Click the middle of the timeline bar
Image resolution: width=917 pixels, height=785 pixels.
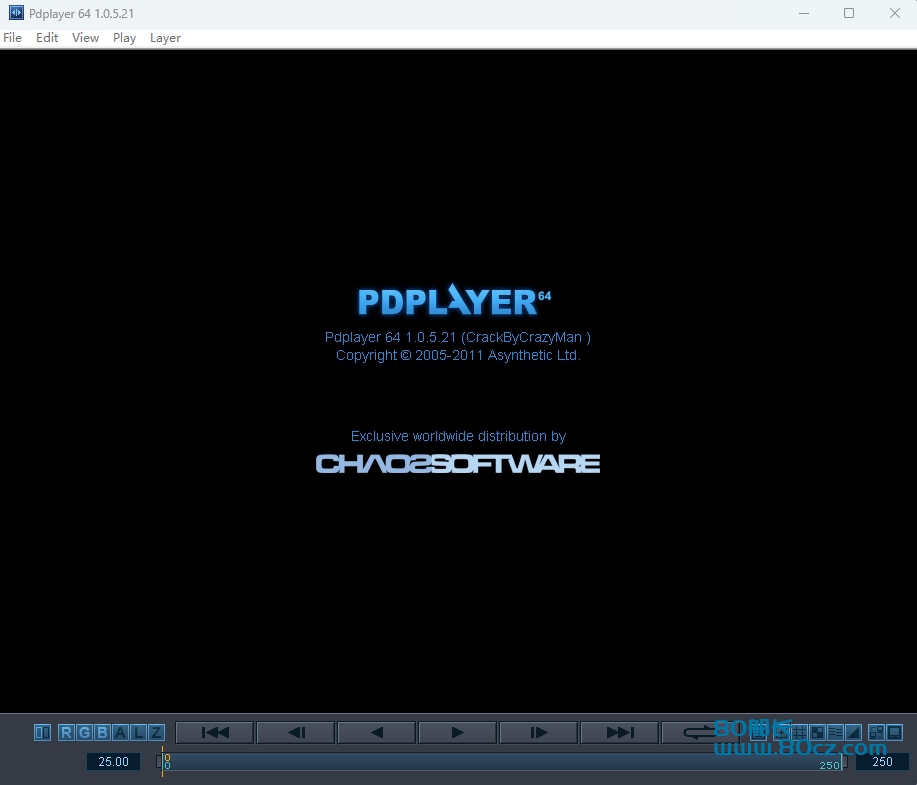pyautogui.click(x=503, y=762)
